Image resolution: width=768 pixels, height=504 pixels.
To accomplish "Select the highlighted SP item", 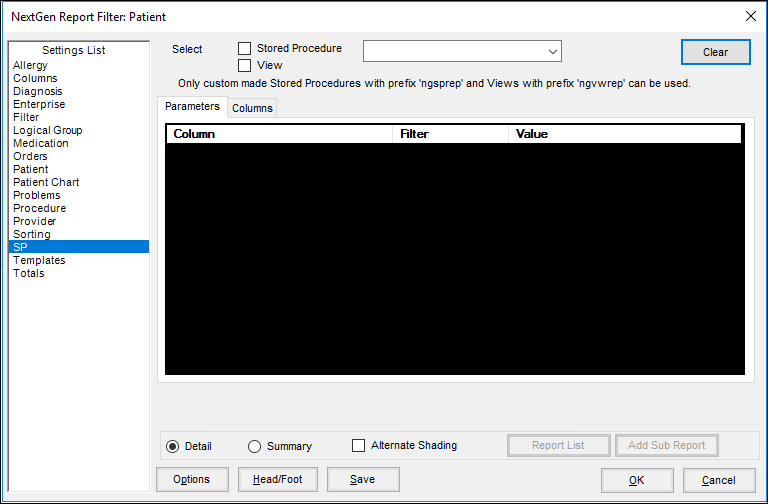I will click(x=79, y=247).
